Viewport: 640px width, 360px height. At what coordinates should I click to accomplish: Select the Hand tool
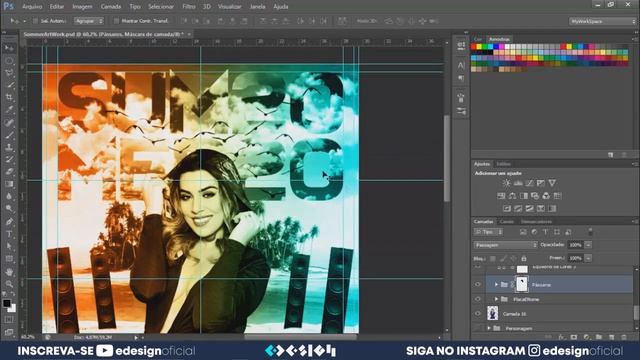pos(9,271)
